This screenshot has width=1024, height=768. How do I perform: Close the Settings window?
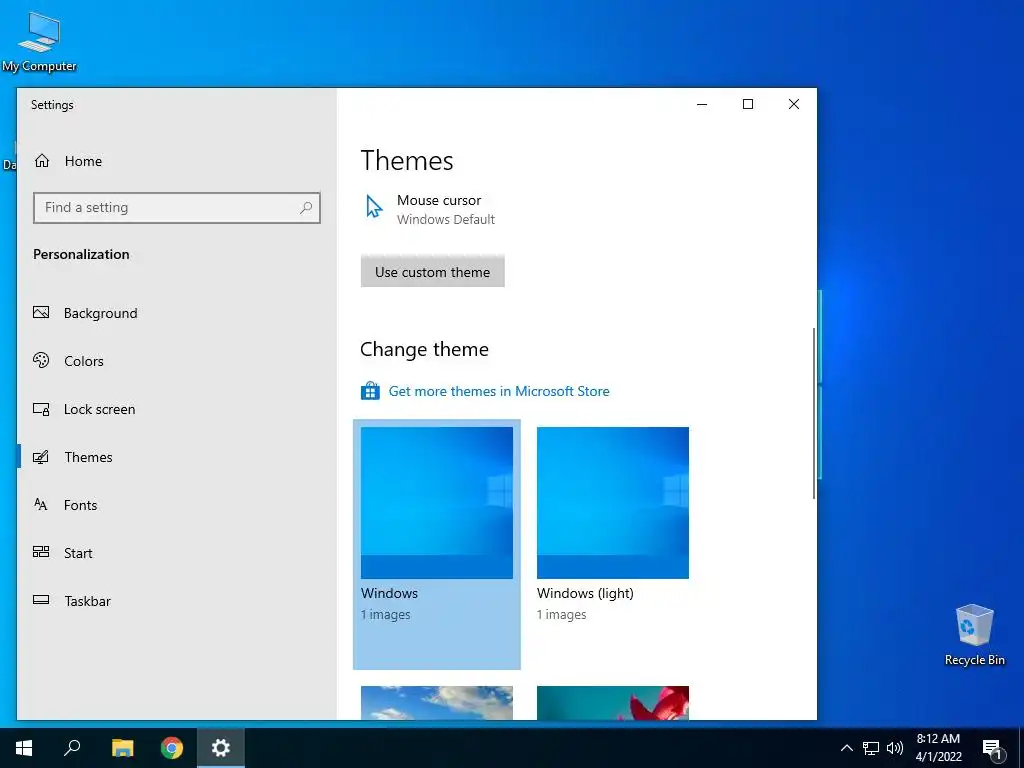[793, 104]
